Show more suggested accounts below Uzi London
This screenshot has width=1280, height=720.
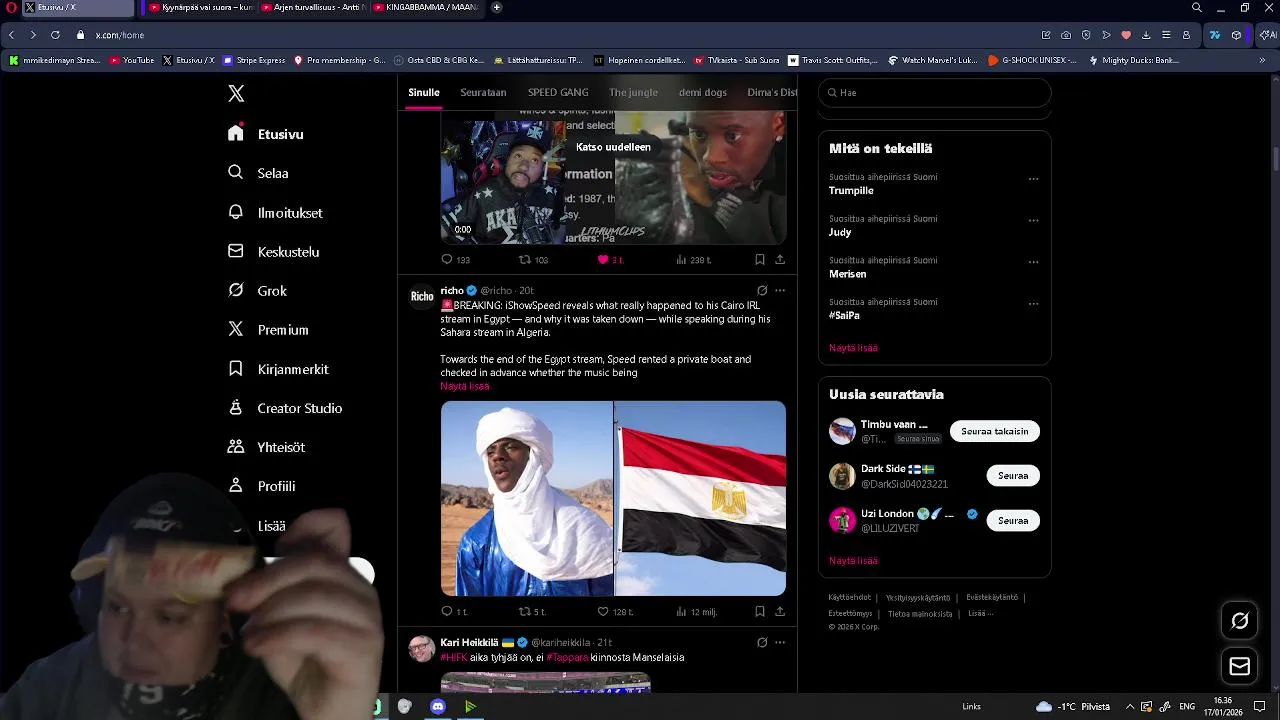coord(853,561)
